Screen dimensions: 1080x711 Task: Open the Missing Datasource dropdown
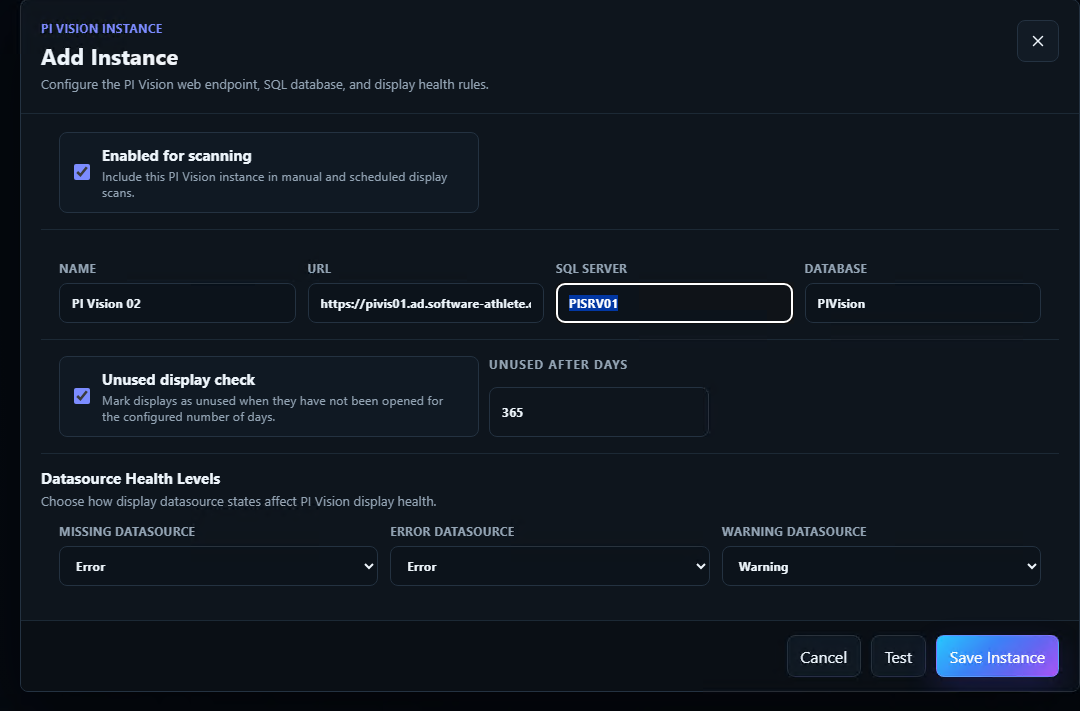(x=218, y=566)
